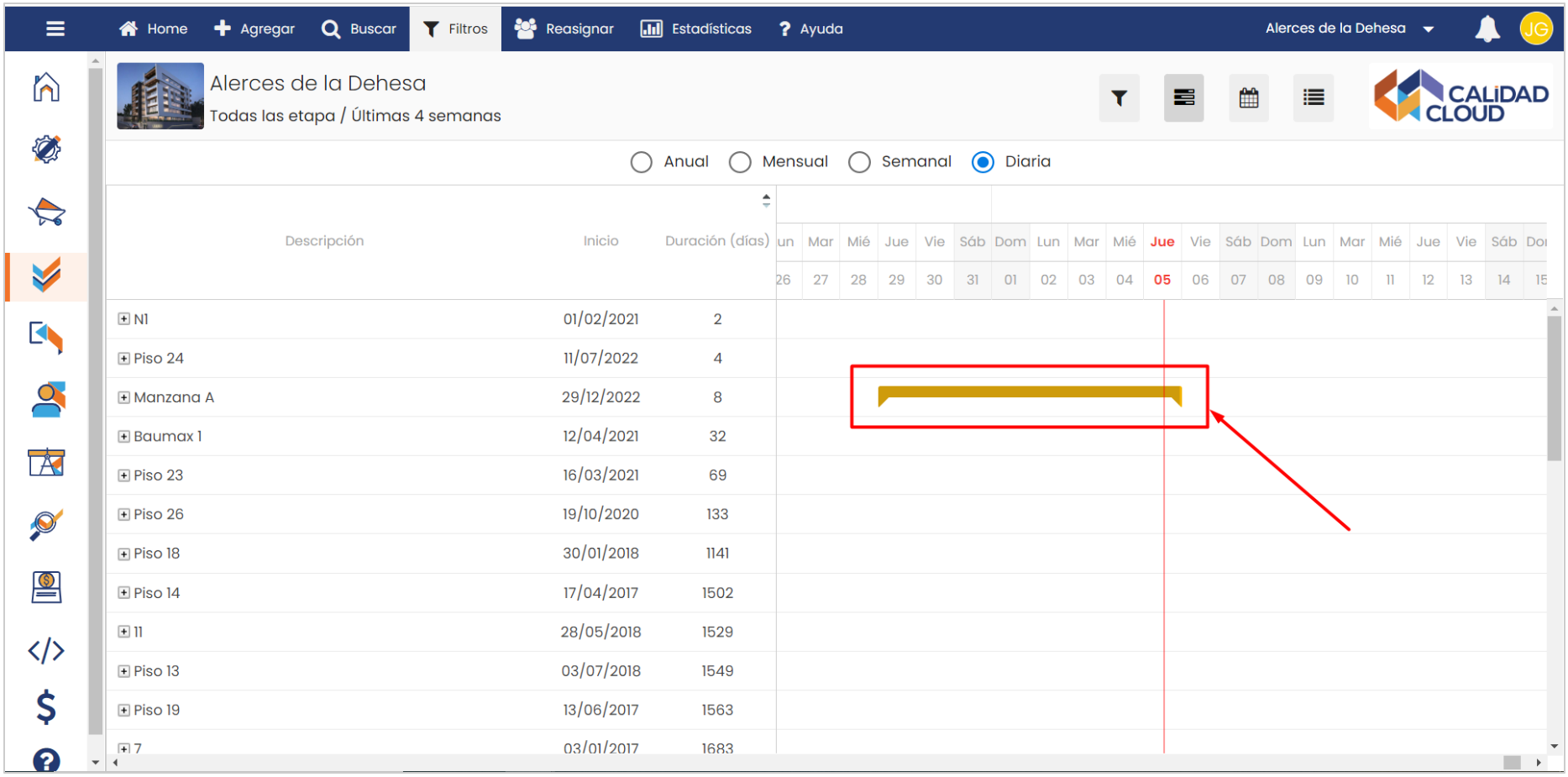Click the Gantt view icon button

point(1183,98)
